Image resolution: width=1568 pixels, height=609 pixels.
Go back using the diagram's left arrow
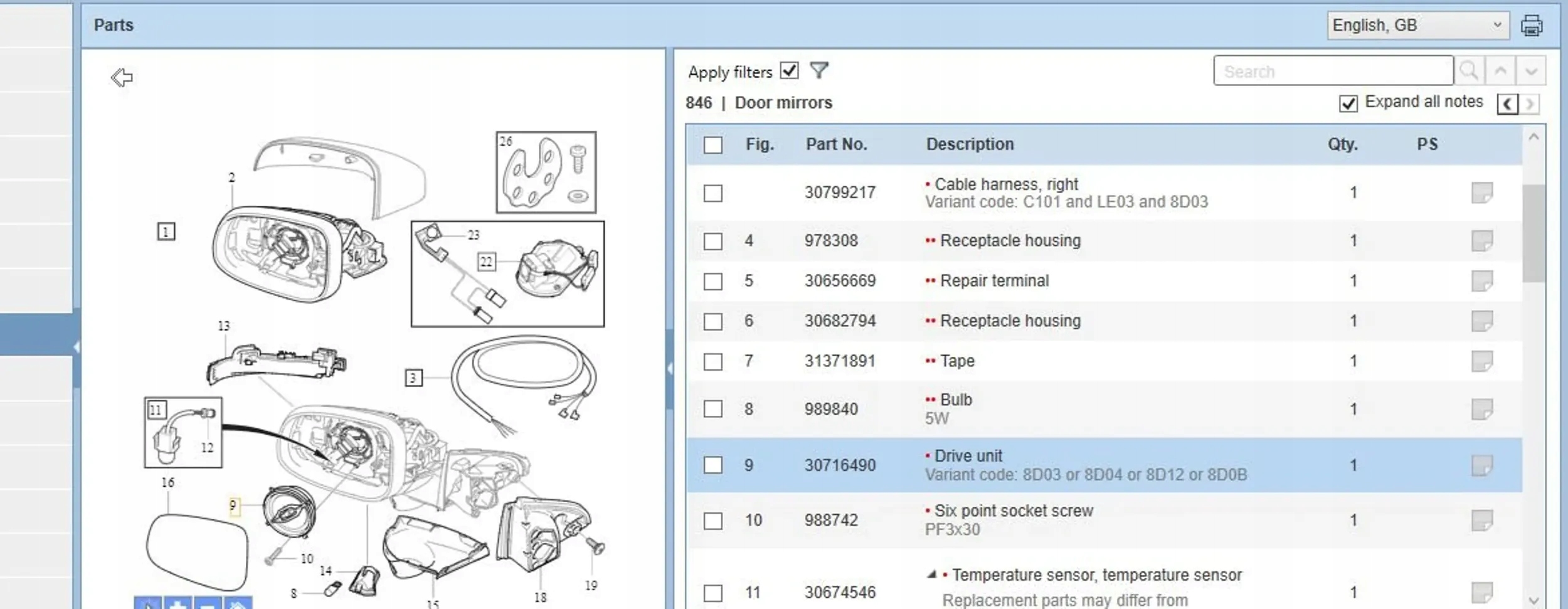pyautogui.click(x=122, y=77)
